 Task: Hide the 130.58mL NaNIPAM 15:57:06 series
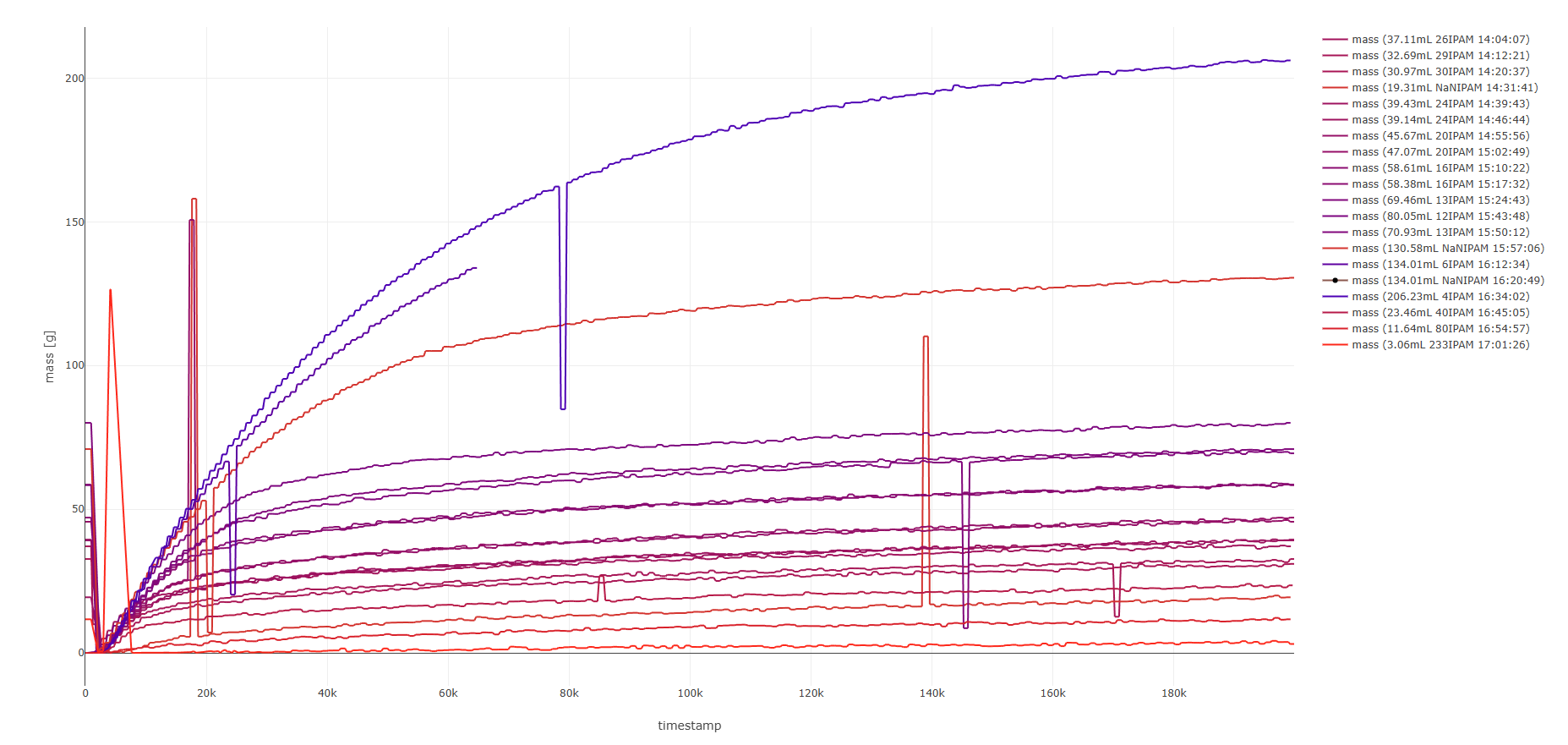[x=1447, y=249]
